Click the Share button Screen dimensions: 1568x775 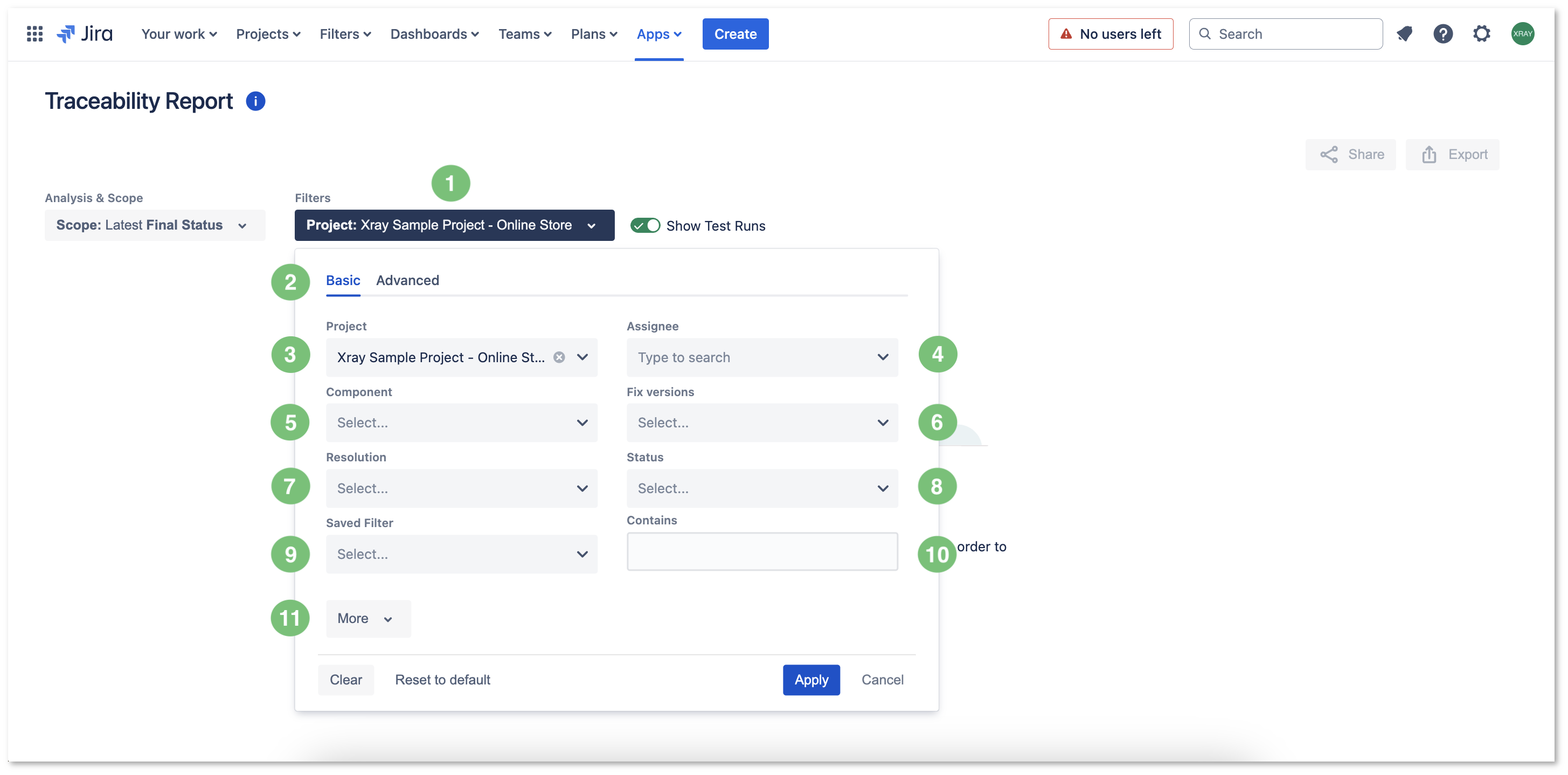[1351, 155]
